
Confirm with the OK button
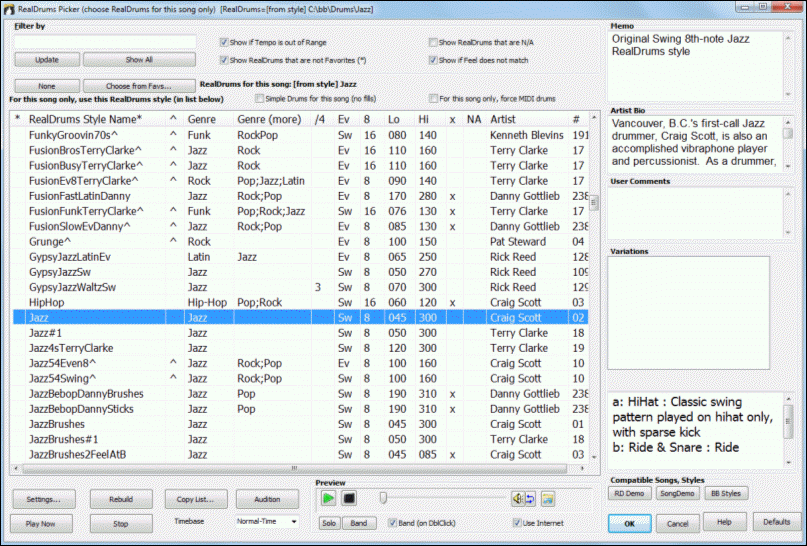click(629, 523)
